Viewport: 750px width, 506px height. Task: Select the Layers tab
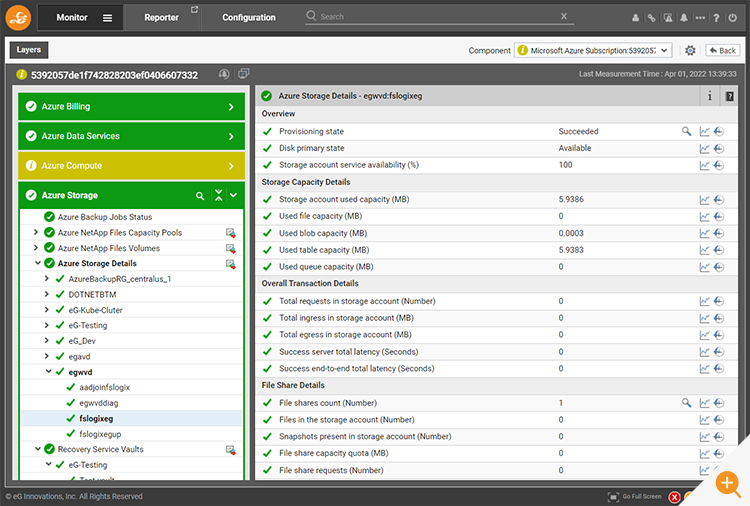coord(29,50)
